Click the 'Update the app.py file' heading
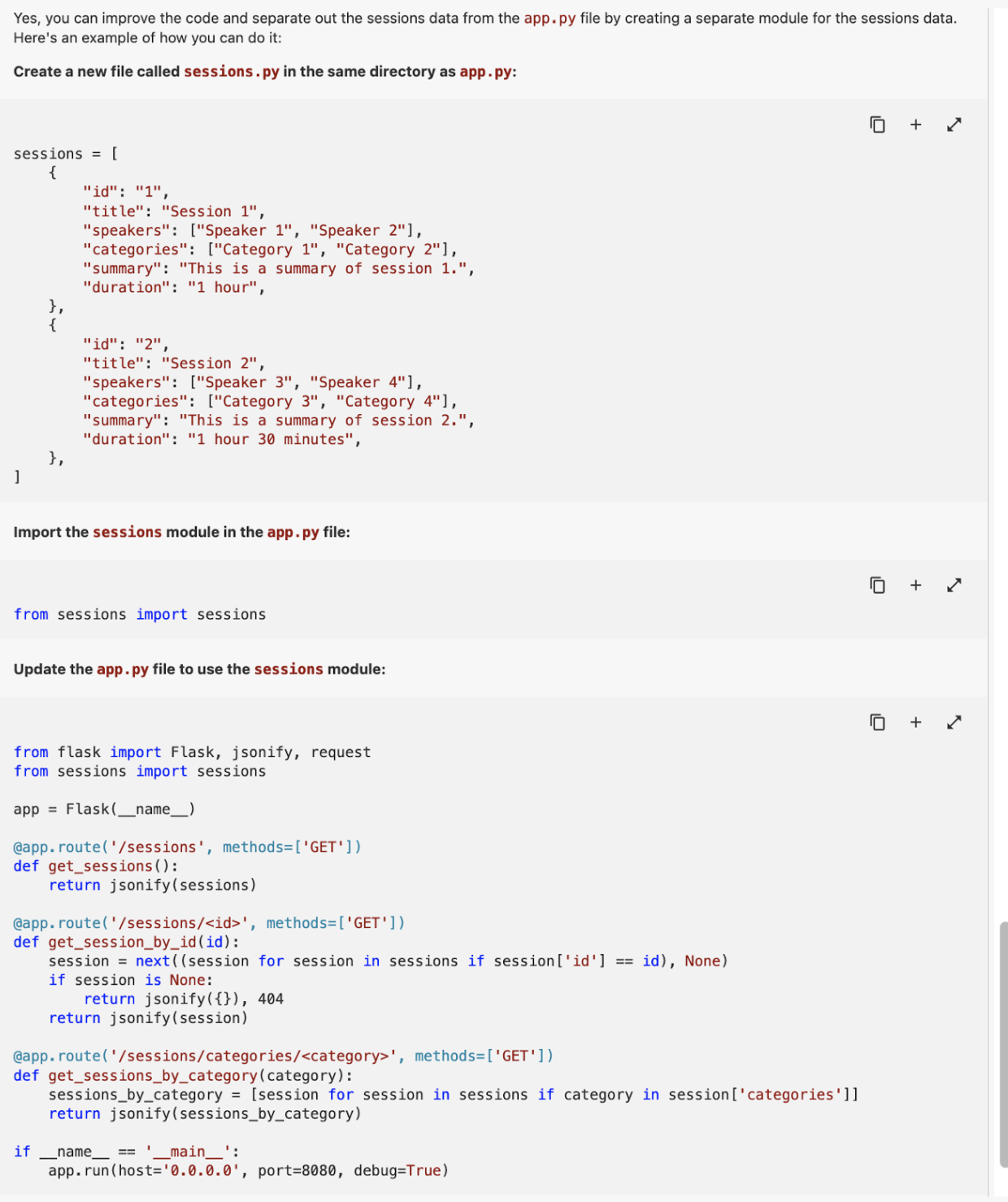 (x=199, y=669)
